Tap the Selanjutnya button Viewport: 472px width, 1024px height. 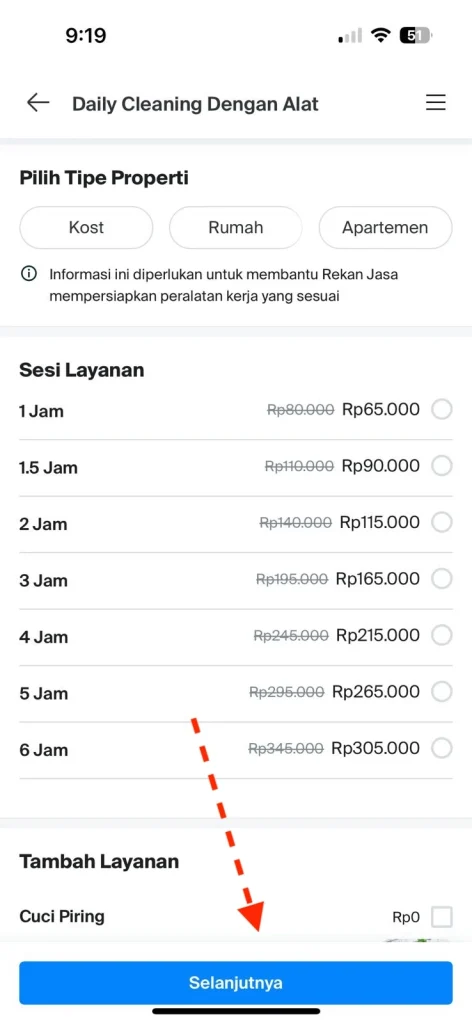pos(236,982)
